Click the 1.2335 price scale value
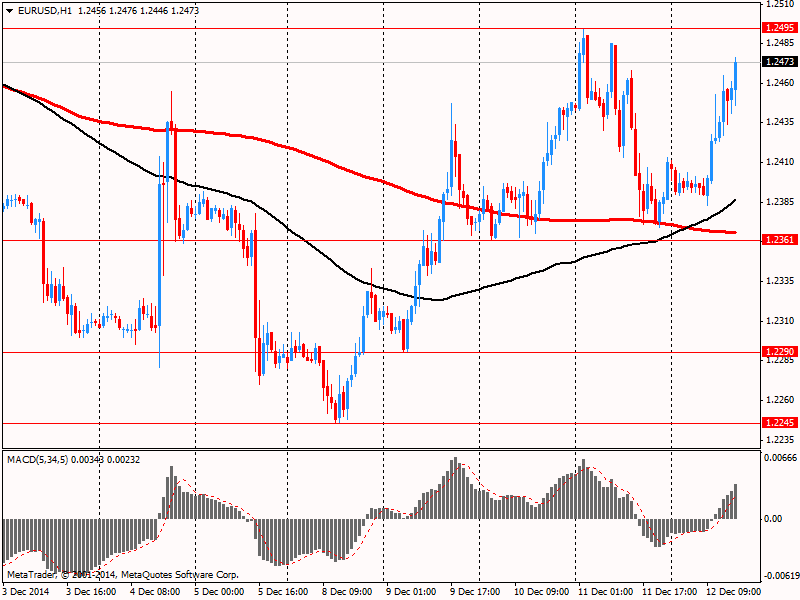Image resolution: width=800 pixels, height=600 pixels. click(x=780, y=281)
